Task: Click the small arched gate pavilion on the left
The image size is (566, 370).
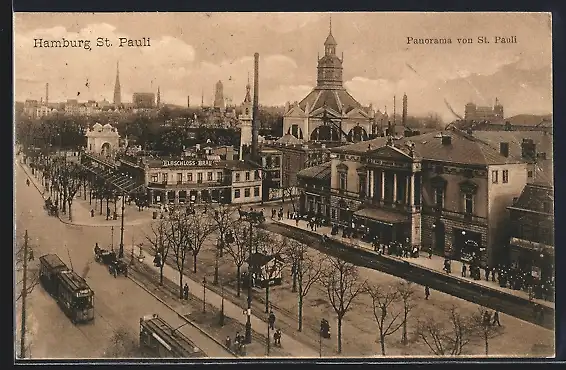Action: pyautogui.click(x=103, y=139)
